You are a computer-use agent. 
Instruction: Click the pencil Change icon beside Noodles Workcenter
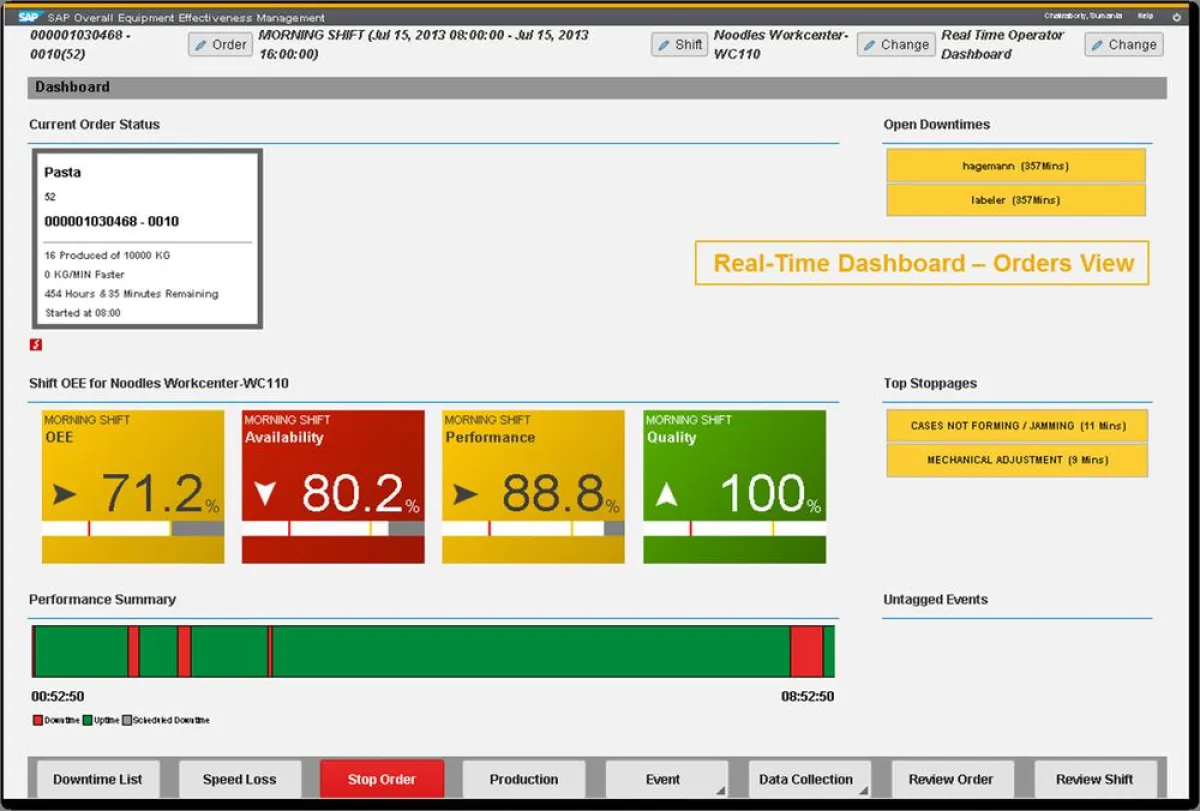point(870,44)
